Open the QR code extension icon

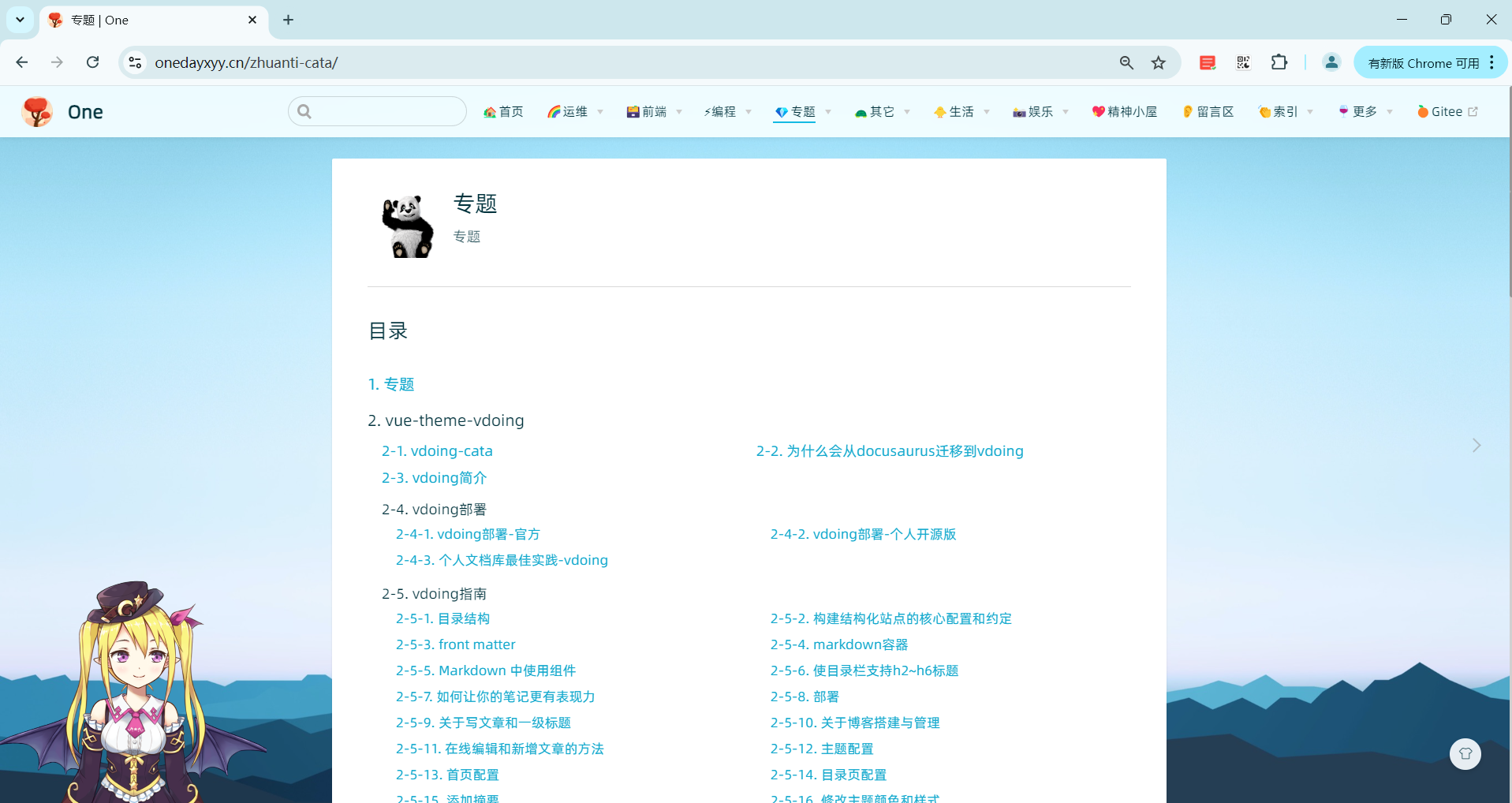1243,62
